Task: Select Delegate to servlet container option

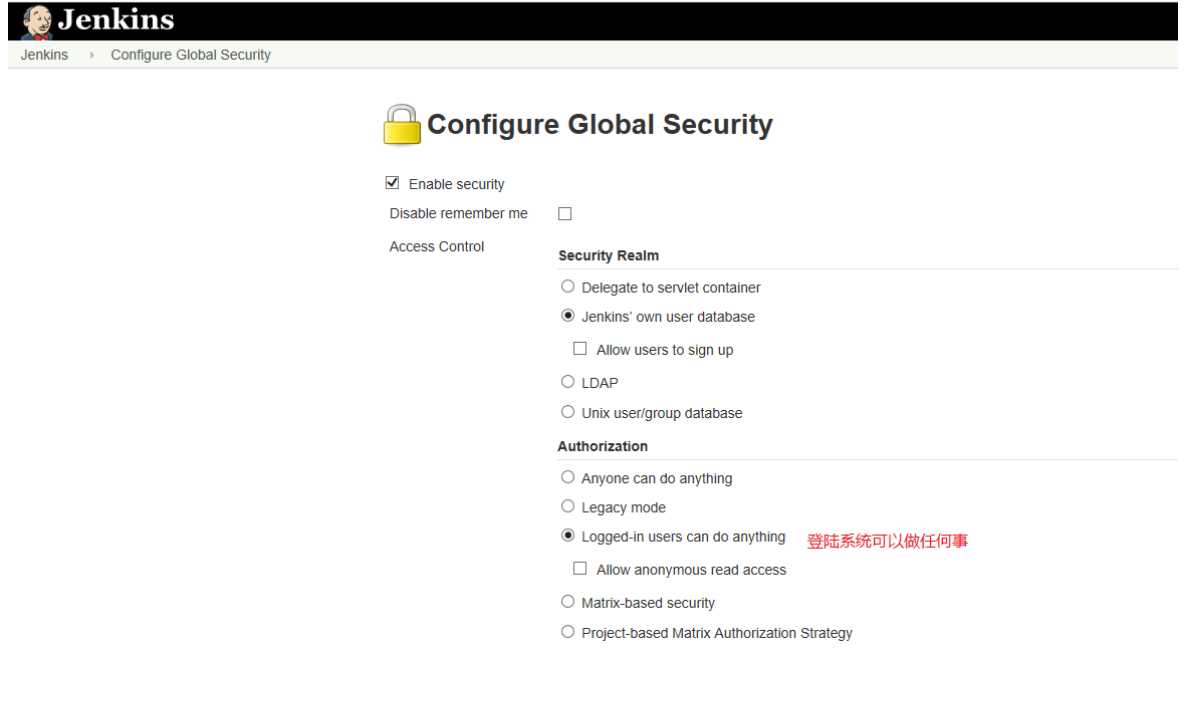Action: 568,286
